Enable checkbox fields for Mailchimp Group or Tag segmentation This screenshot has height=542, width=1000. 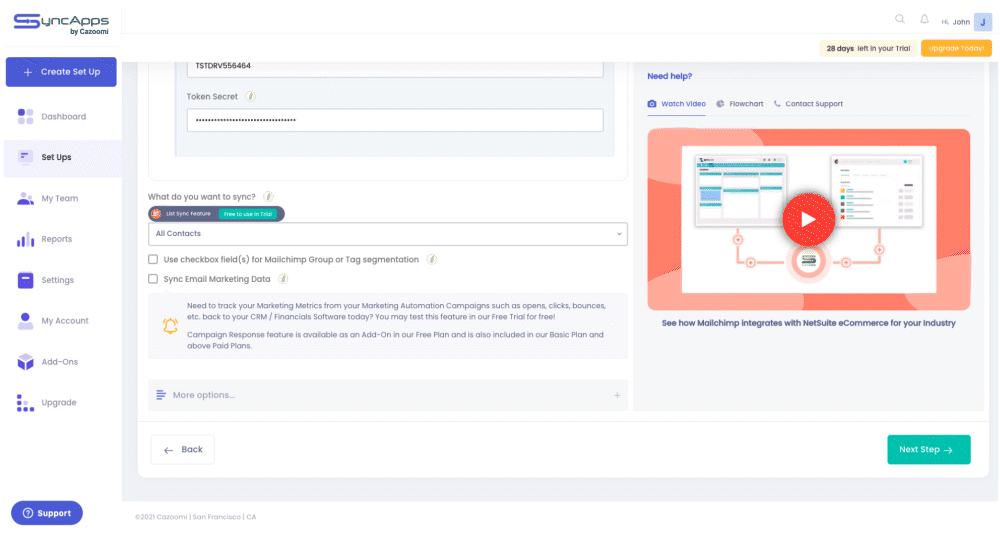[153, 259]
